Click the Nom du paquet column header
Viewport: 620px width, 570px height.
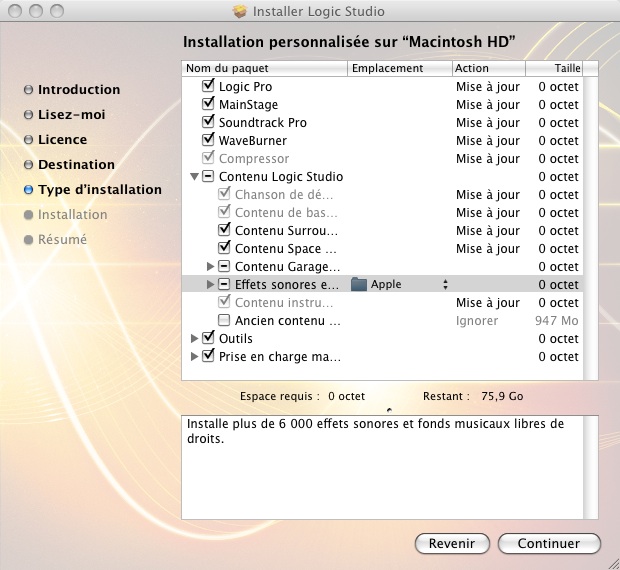265,68
